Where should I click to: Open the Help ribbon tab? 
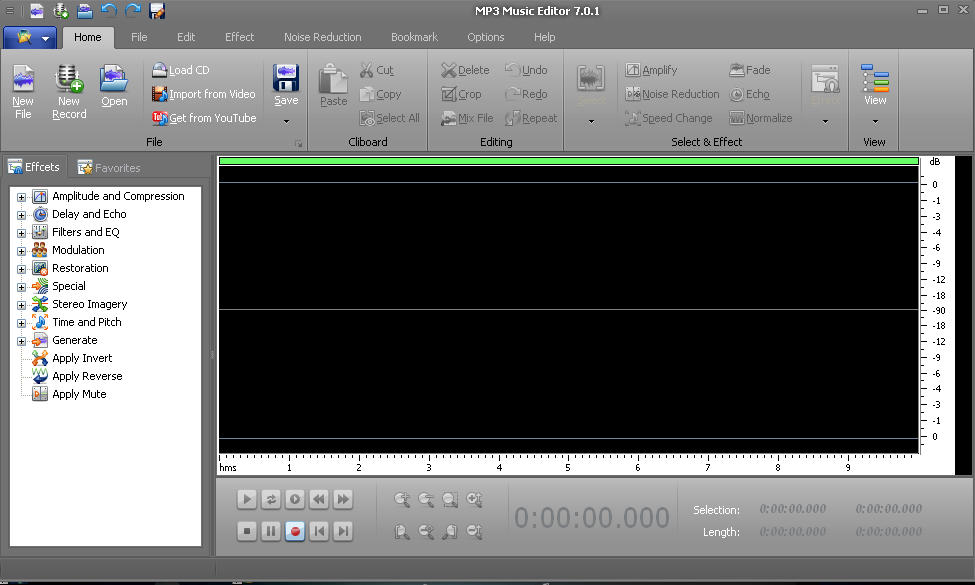pyautogui.click(x=545, y=37)
